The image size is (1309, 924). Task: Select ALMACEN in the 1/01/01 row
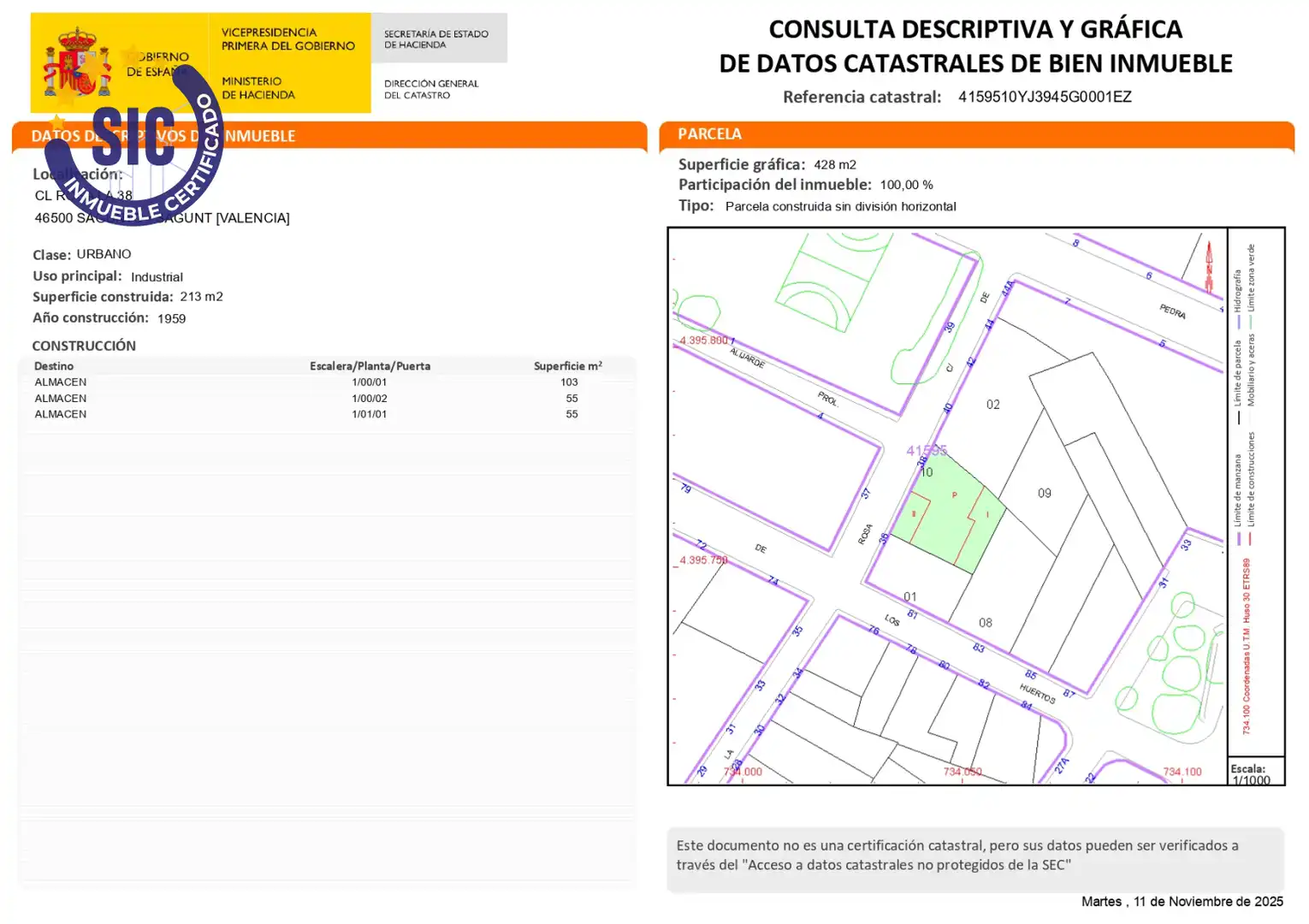pos(60,414)
